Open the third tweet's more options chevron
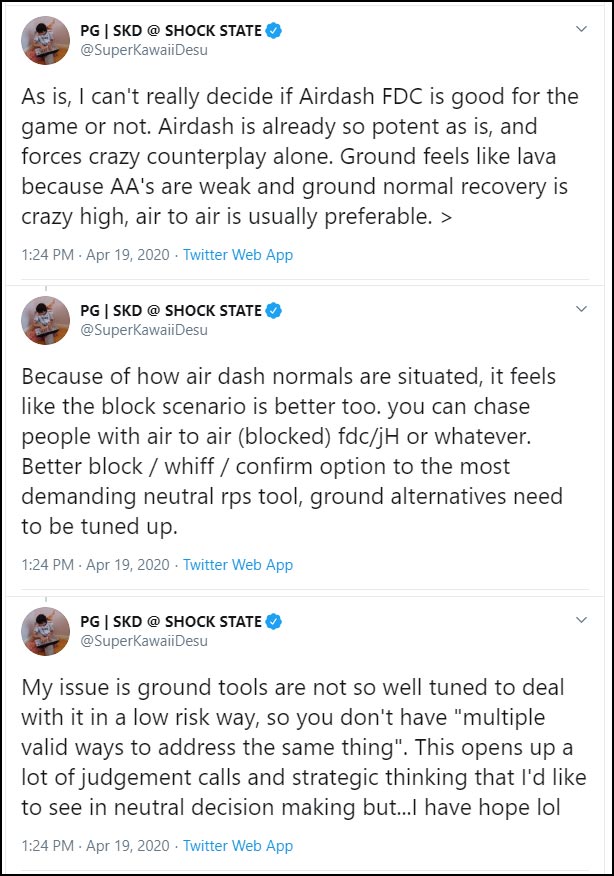614x876 pixels. (582, 621)
